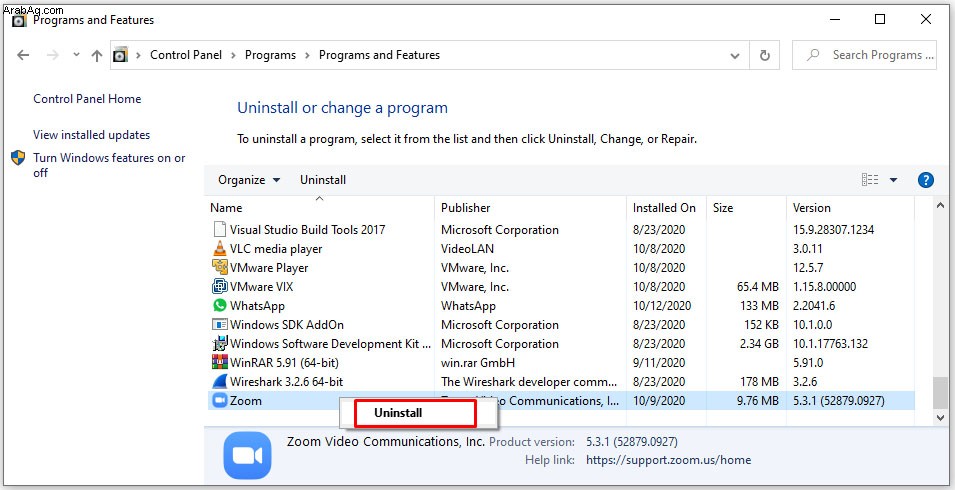Click the 2.34 GB size value
Screen dimensions: 955x490
[759, 343]
